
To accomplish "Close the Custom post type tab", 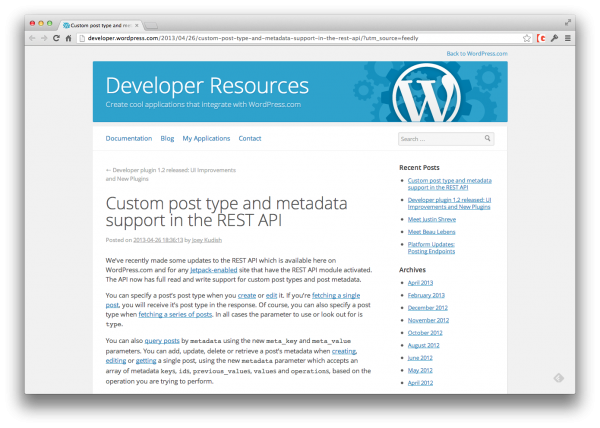I will click(137, 25).
